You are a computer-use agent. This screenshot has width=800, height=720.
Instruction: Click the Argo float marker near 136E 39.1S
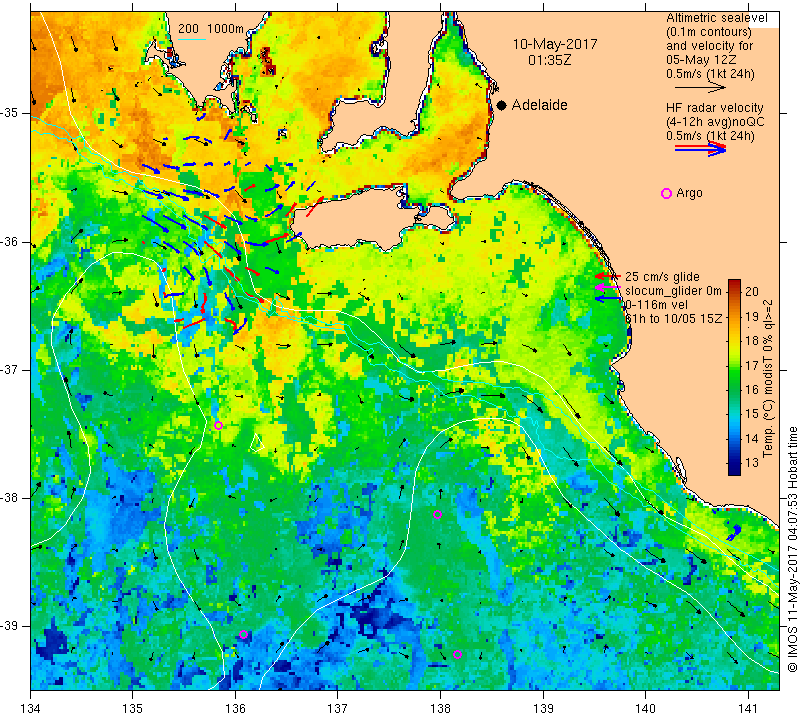tap(243, 635)
